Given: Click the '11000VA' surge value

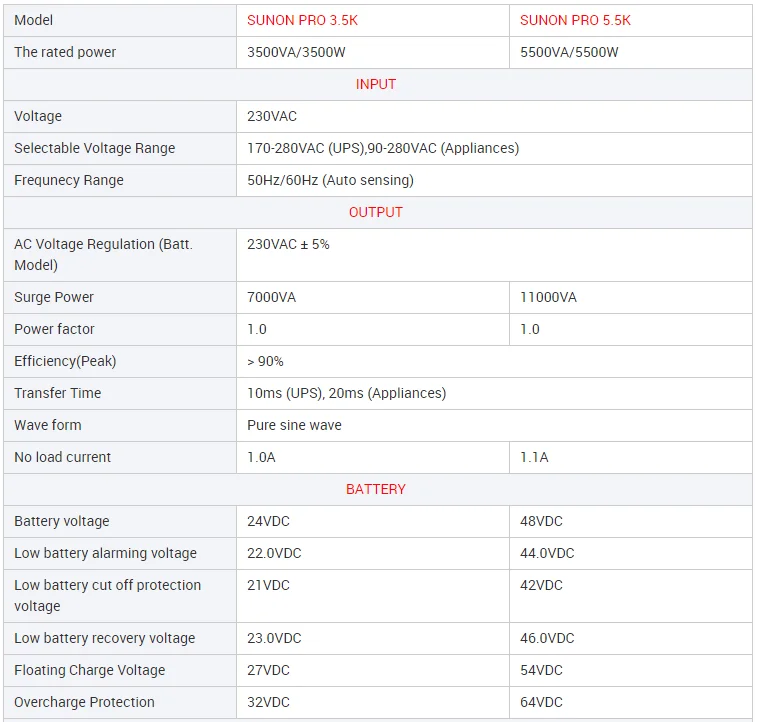Looking at the screenshot, I should pos(548,297).
